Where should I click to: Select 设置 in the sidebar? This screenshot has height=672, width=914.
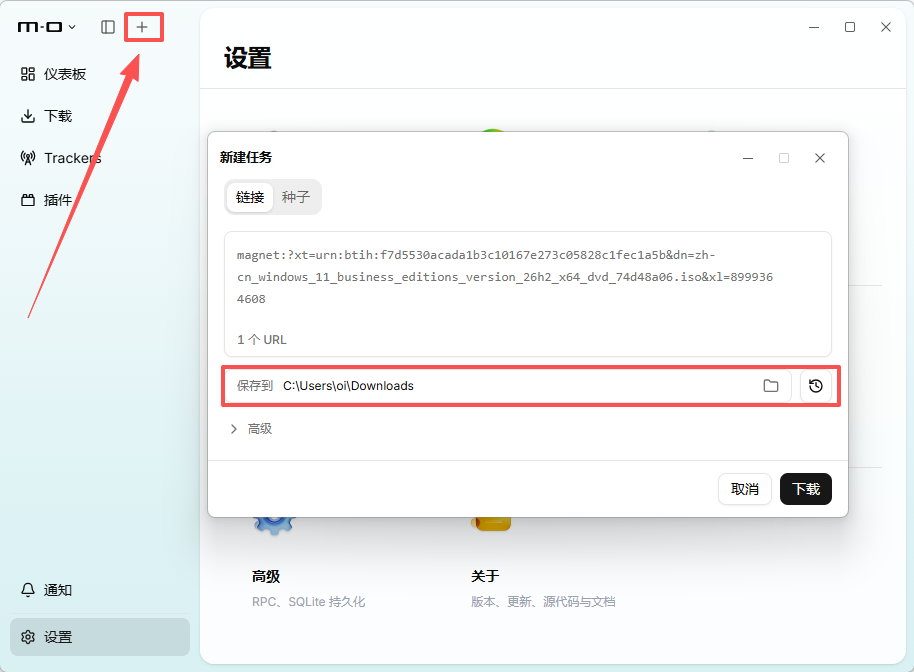point(100,637)
